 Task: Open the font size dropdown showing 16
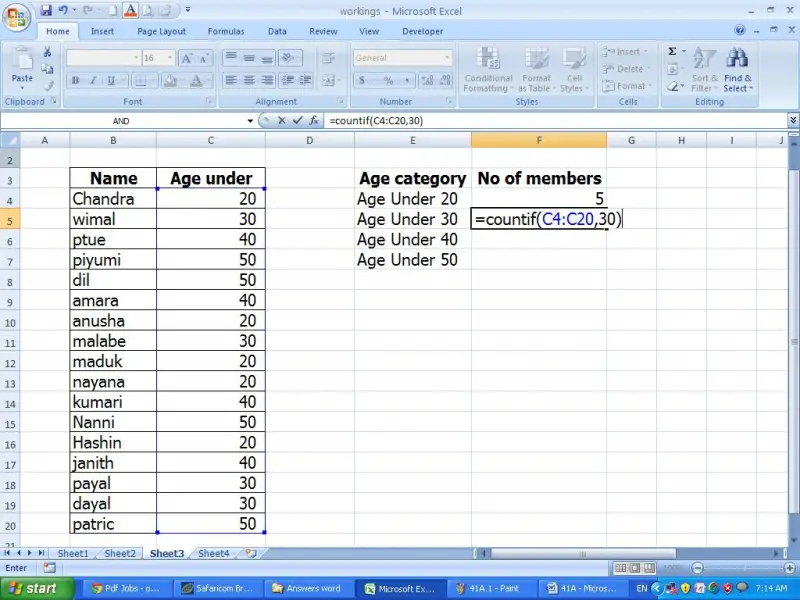[170, 58]
